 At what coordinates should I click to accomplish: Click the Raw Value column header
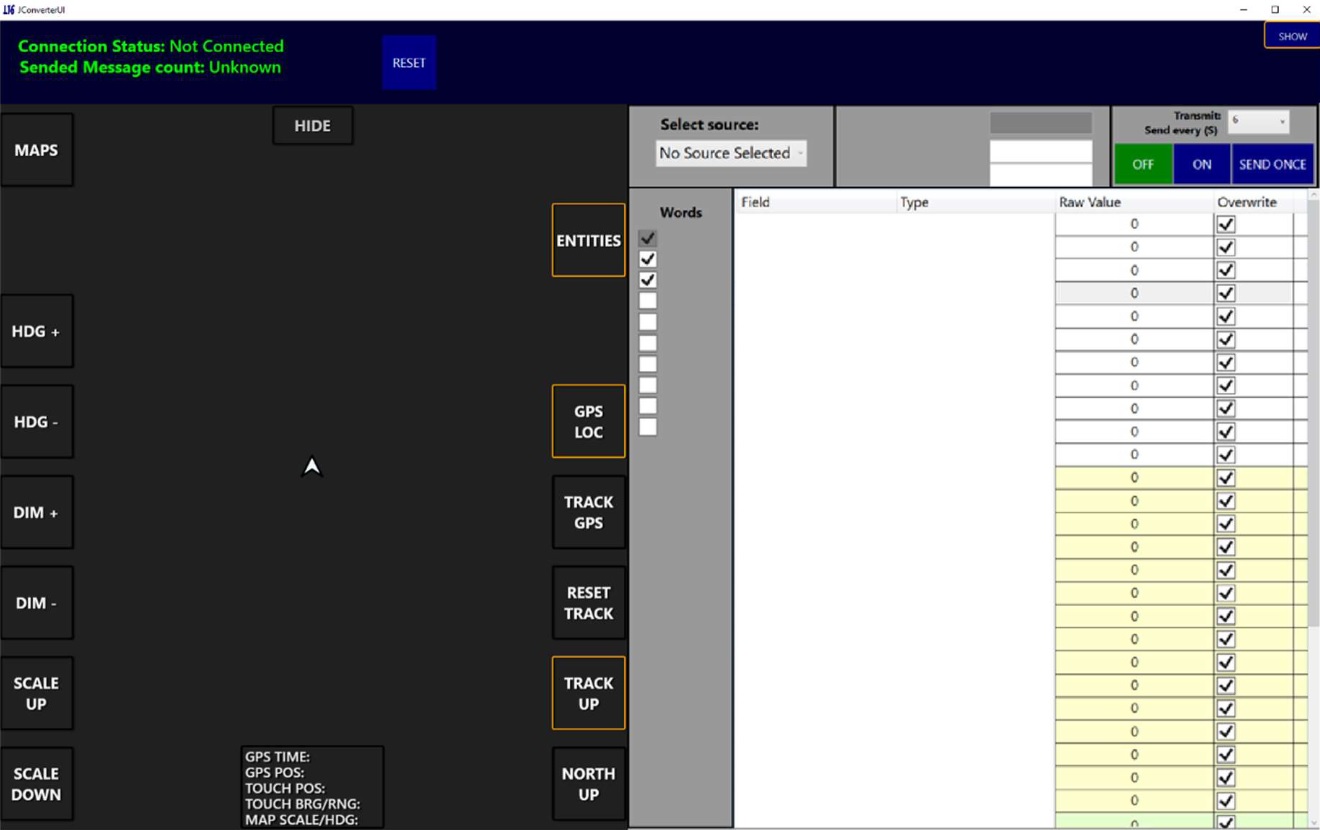(x=1134, y=202)
